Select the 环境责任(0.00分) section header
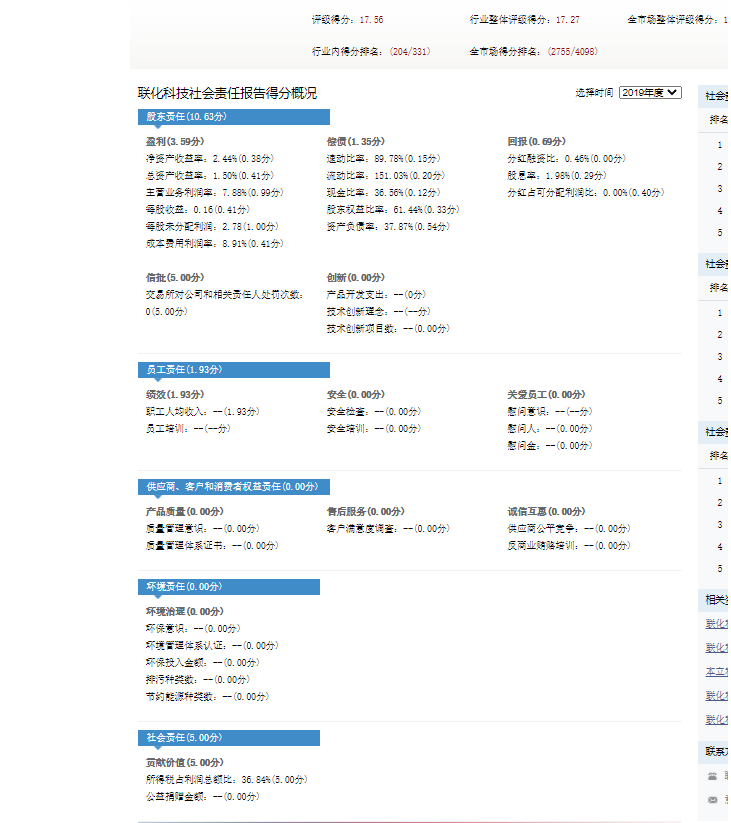The height and width of the screenshot is (823, 731). pyautogui.click(x=229, y=586)
